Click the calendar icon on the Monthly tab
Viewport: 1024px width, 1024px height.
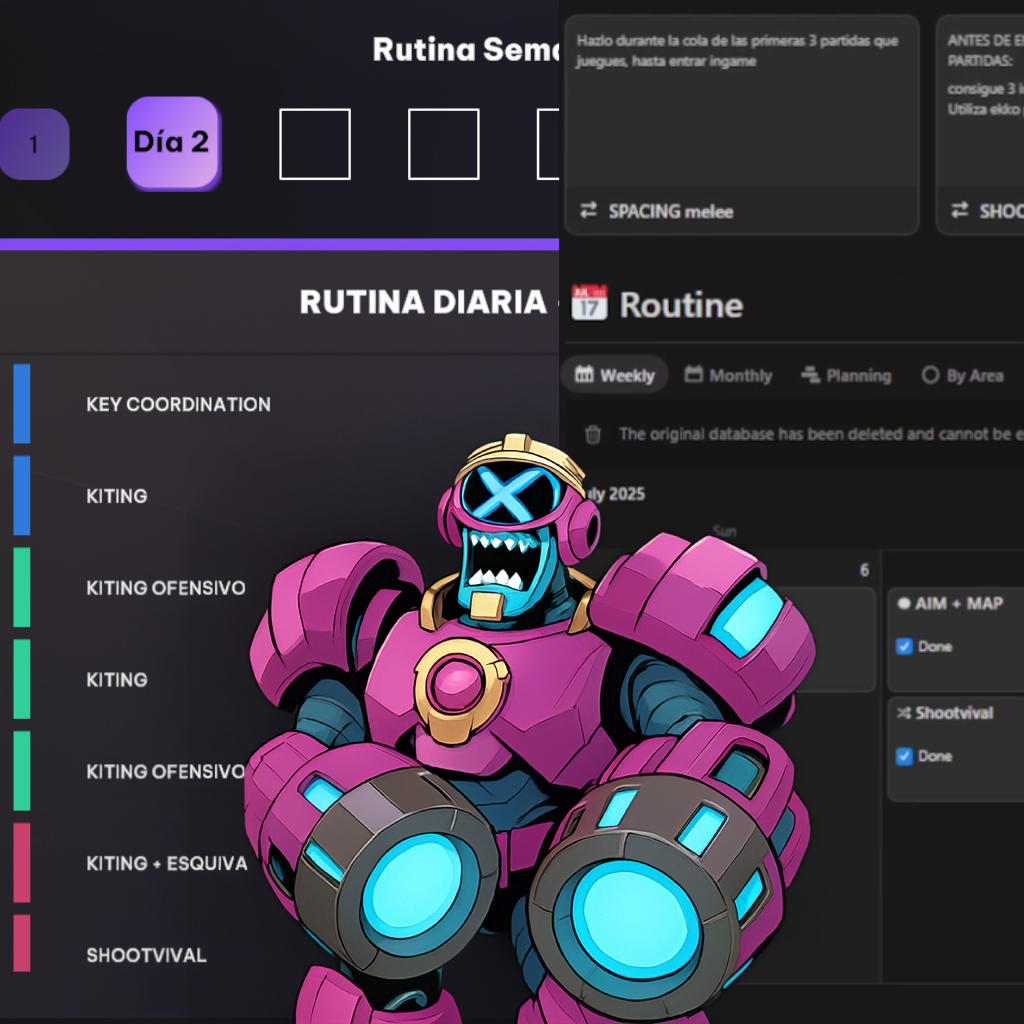(x=694, y=375)
